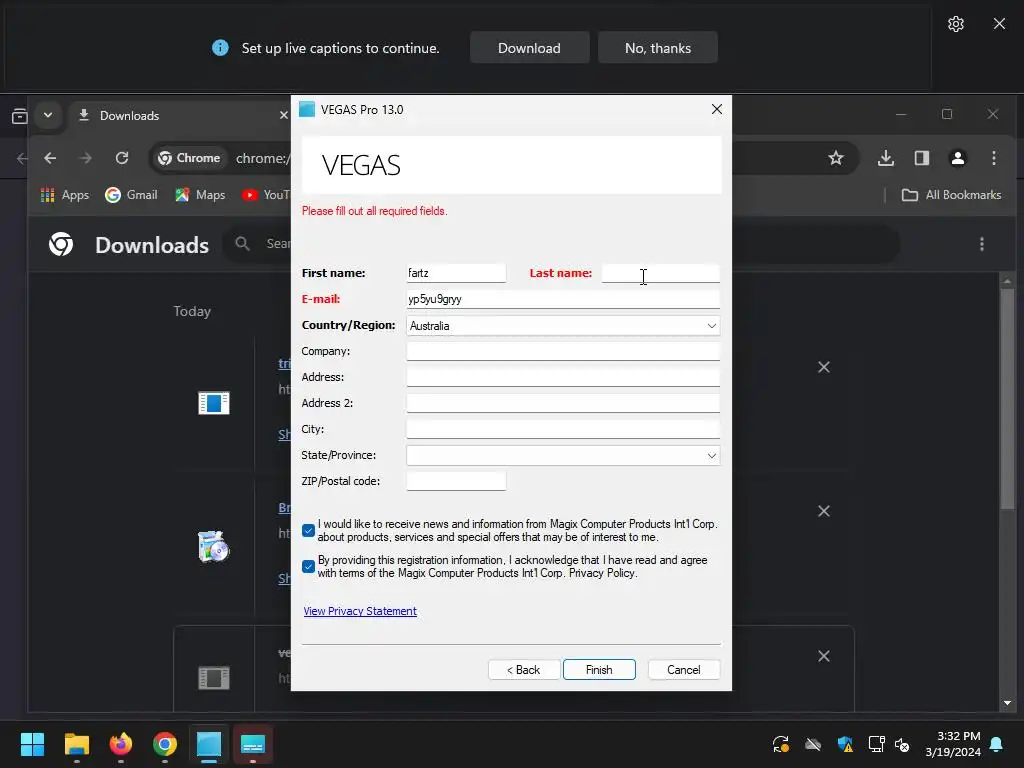
Task: Open the Apps bookmark shortcut
Action: (65, 195)
